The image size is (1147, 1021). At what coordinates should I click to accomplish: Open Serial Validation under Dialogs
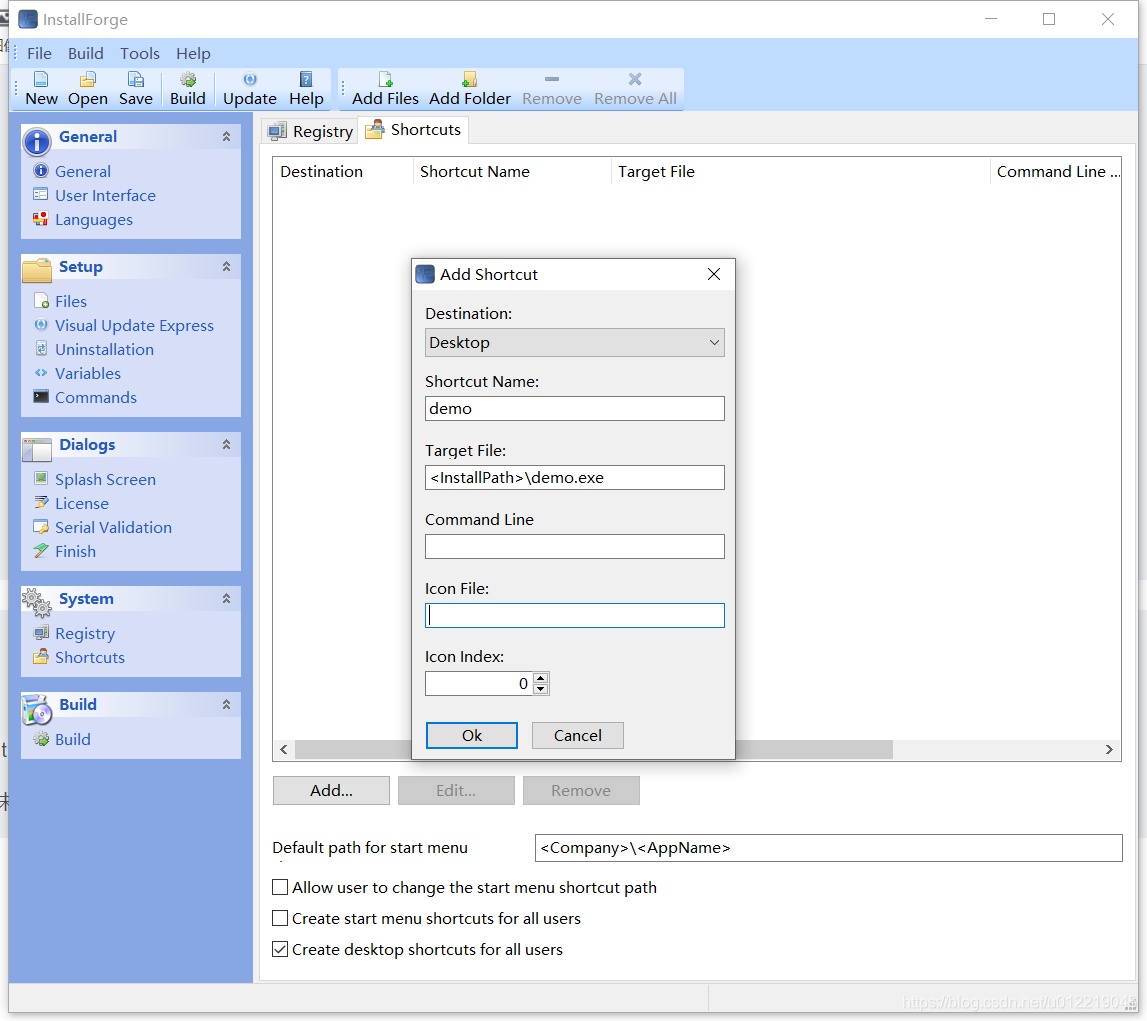pyautogui.click(x=113, y=528)
